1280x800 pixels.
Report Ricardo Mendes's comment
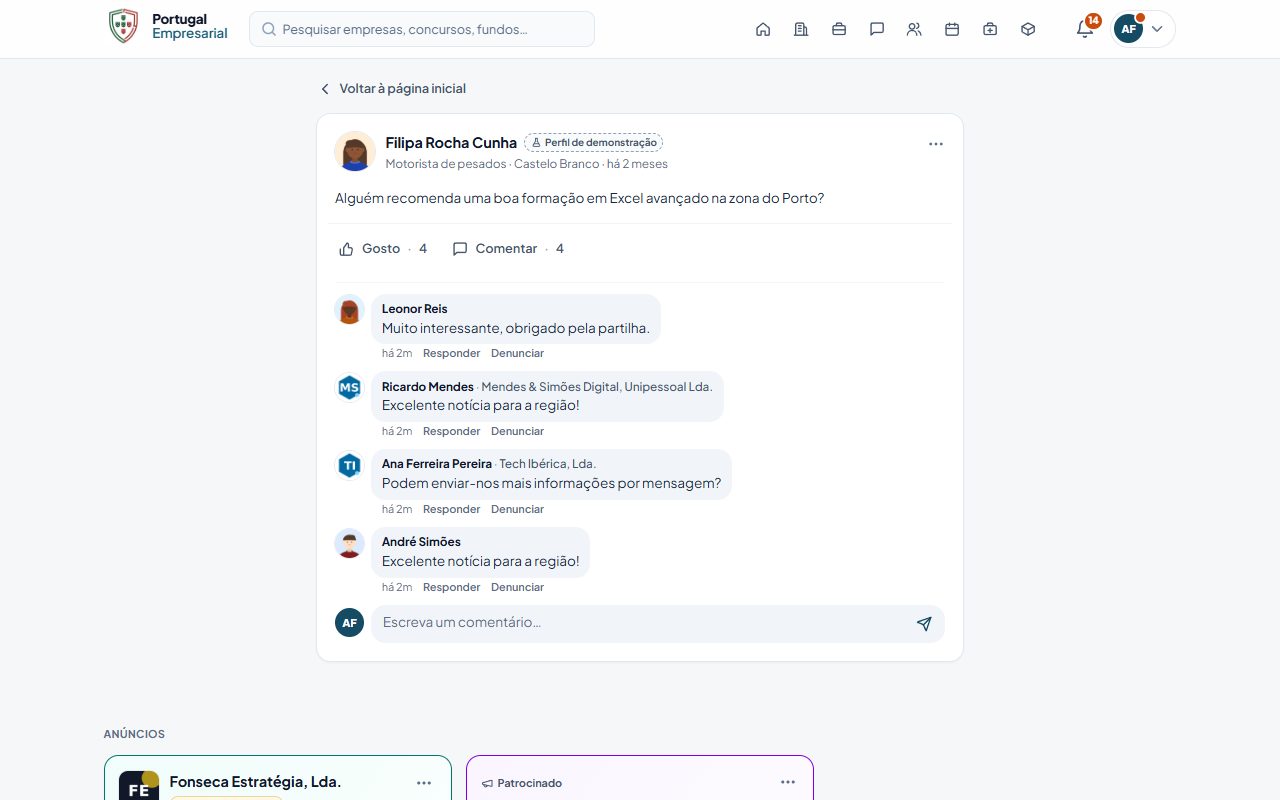click(517, 431)
